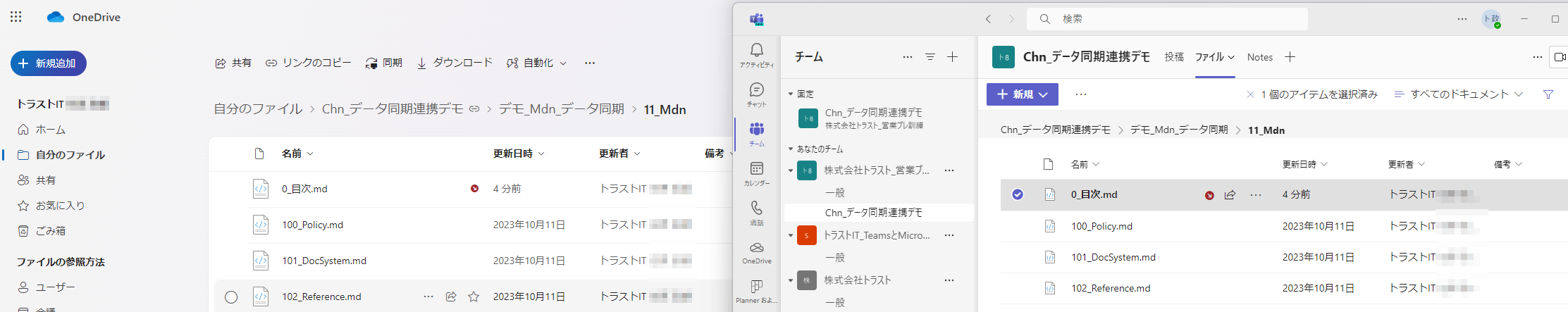The image size is (1568, 312).
Task: Favorite 102_Reference.md with the star icon
Action: pyautogui.click(x=474, y=297)
